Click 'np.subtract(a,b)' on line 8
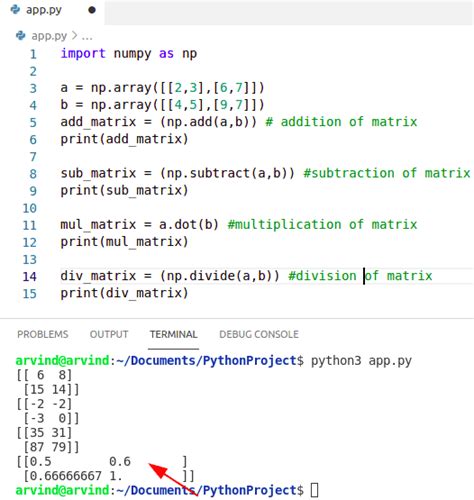 tap(227, 173)
